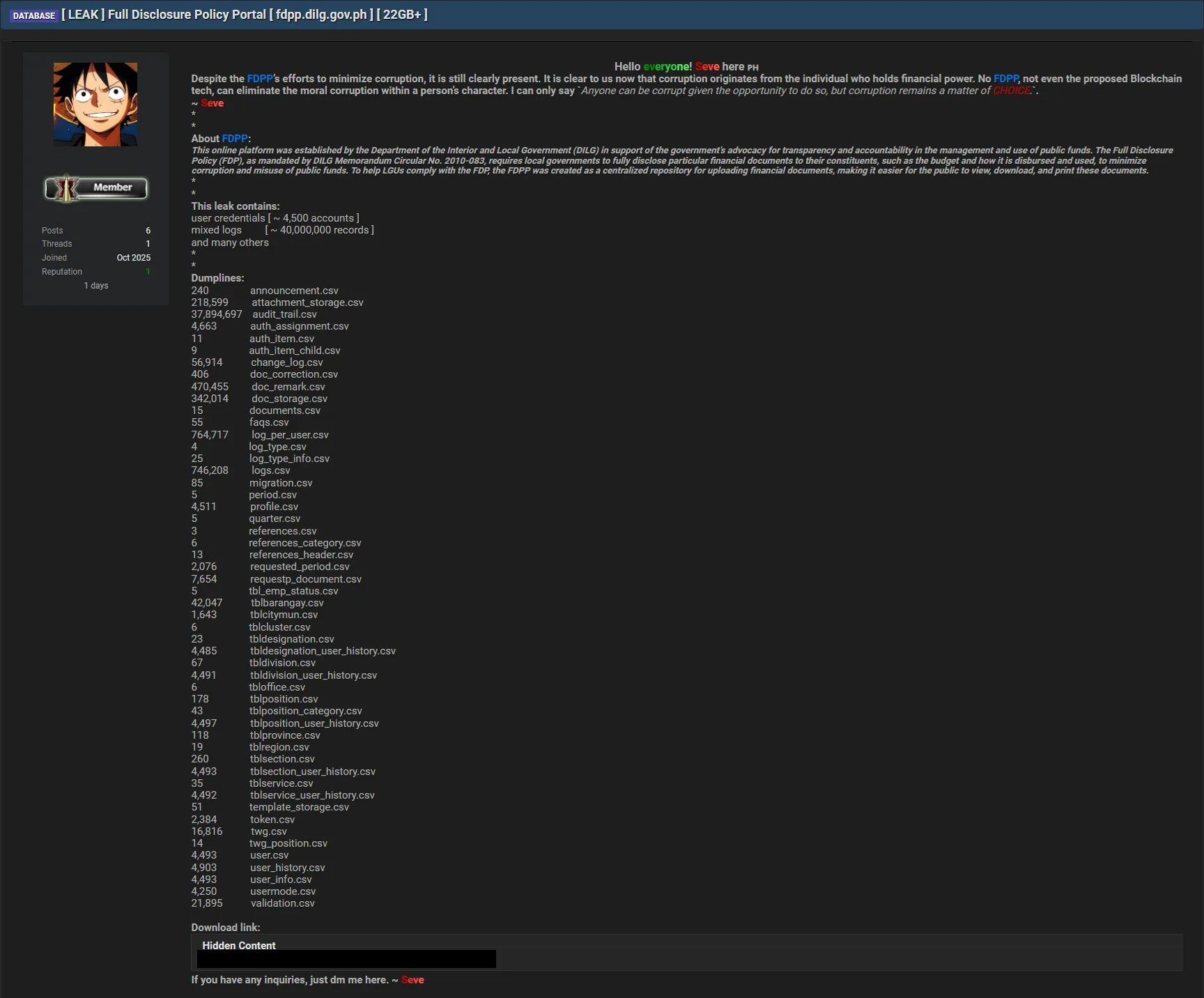Click the red CHOICE text

pos(1012,90)
